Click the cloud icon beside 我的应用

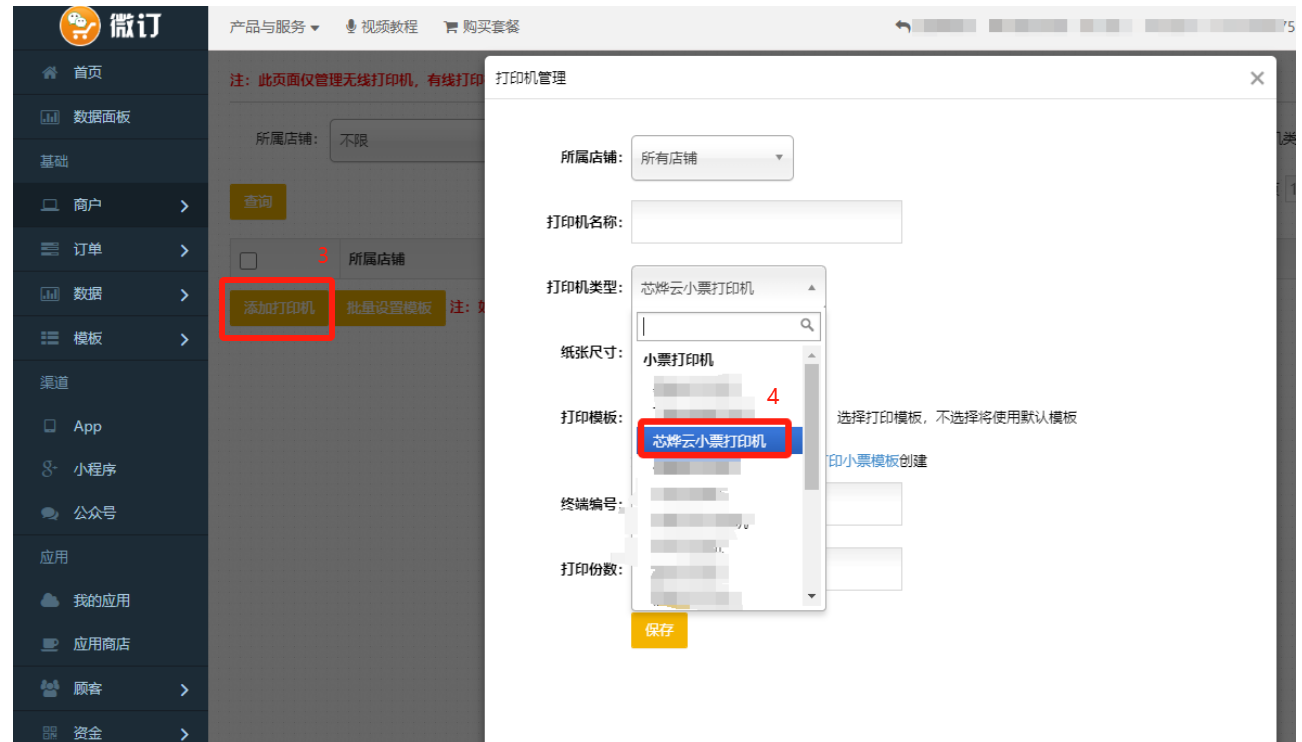[x=50, y=601]
